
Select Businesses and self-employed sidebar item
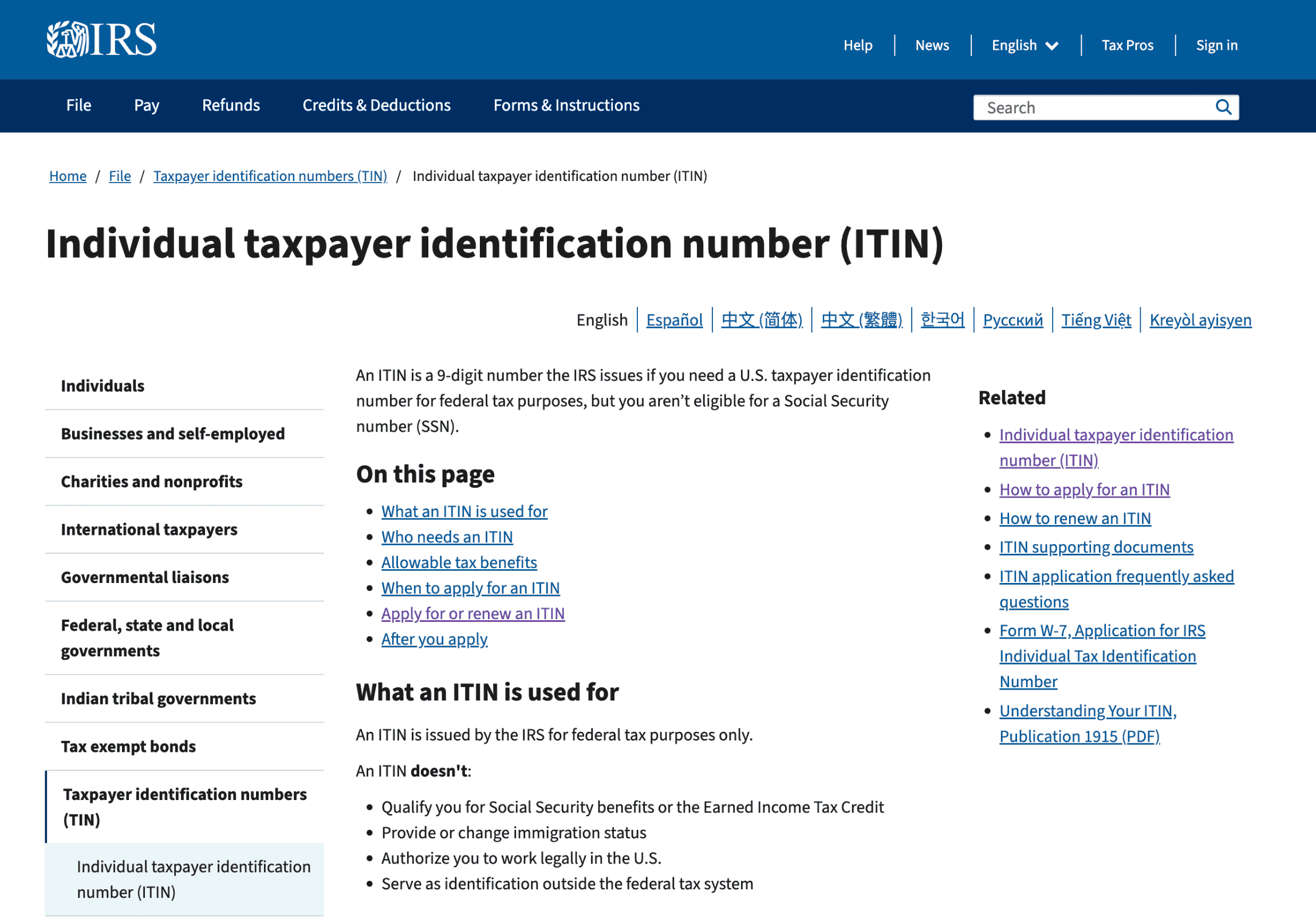click(x=172, y=434)
